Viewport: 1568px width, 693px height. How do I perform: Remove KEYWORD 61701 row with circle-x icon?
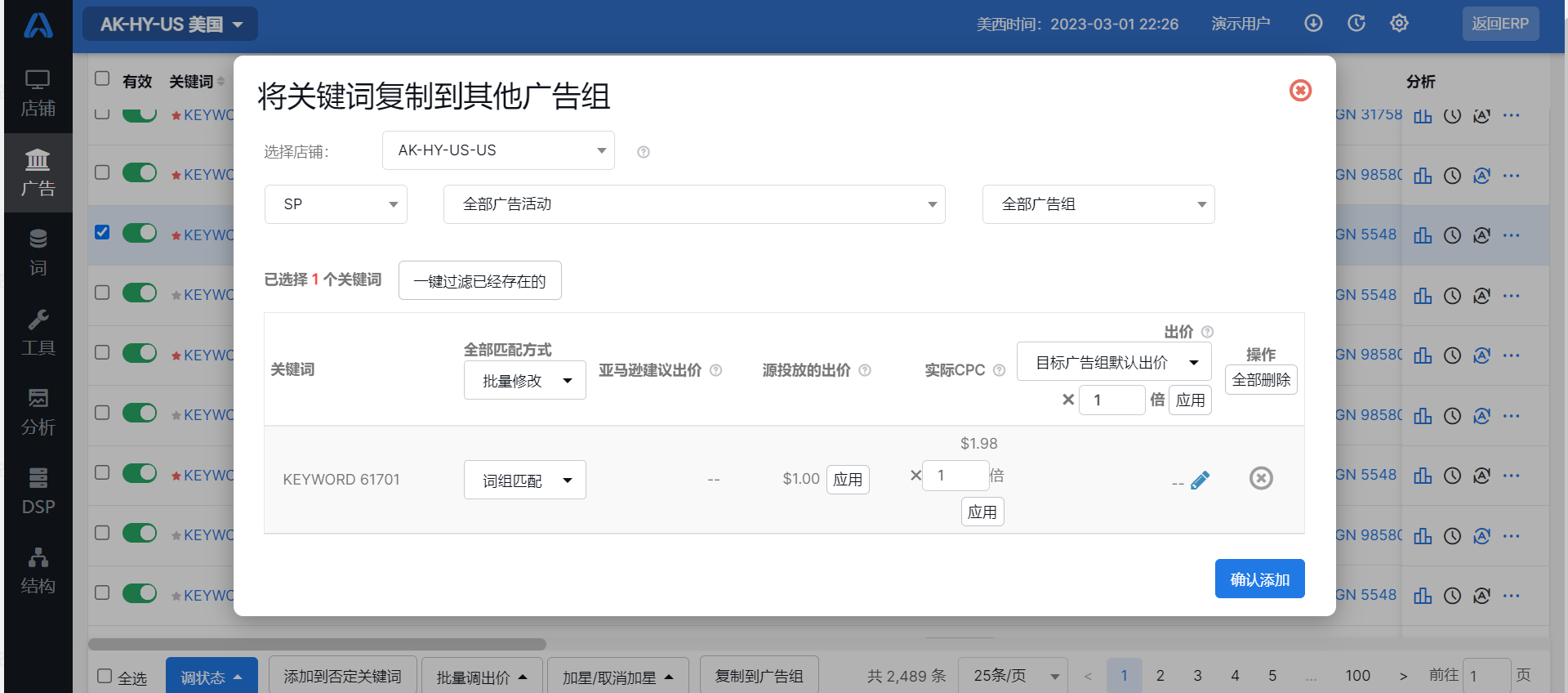click(1261, 478)
